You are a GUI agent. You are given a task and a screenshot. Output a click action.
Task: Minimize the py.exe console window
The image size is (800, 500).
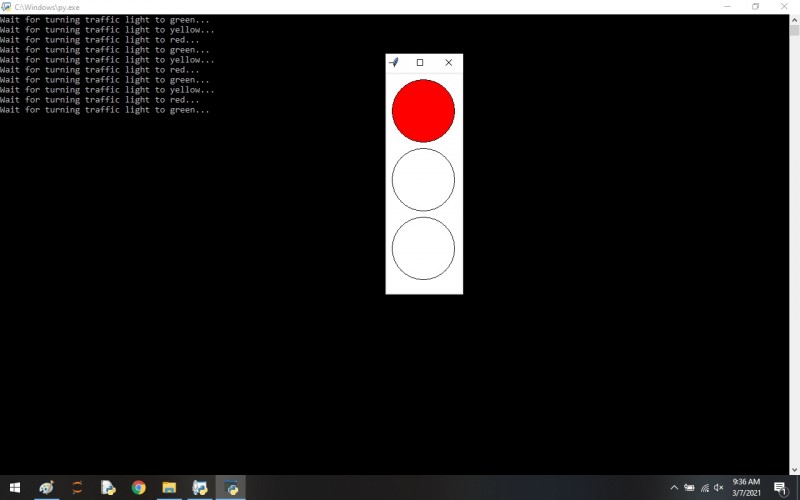click(728, 7)
